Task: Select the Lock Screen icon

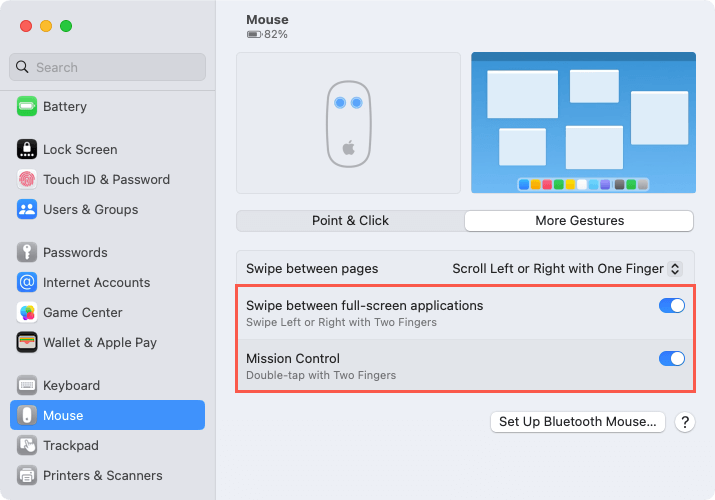Action: [x=27, y=149]
